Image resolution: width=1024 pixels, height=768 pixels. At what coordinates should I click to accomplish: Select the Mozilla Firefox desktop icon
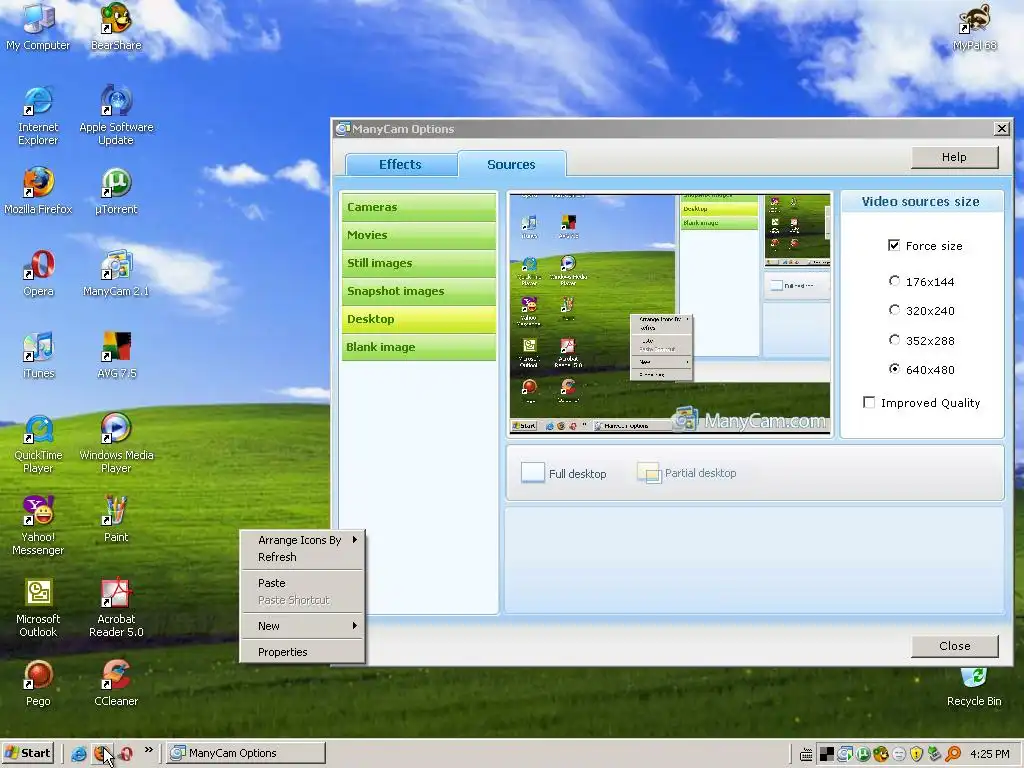click(x=38, y=191)
